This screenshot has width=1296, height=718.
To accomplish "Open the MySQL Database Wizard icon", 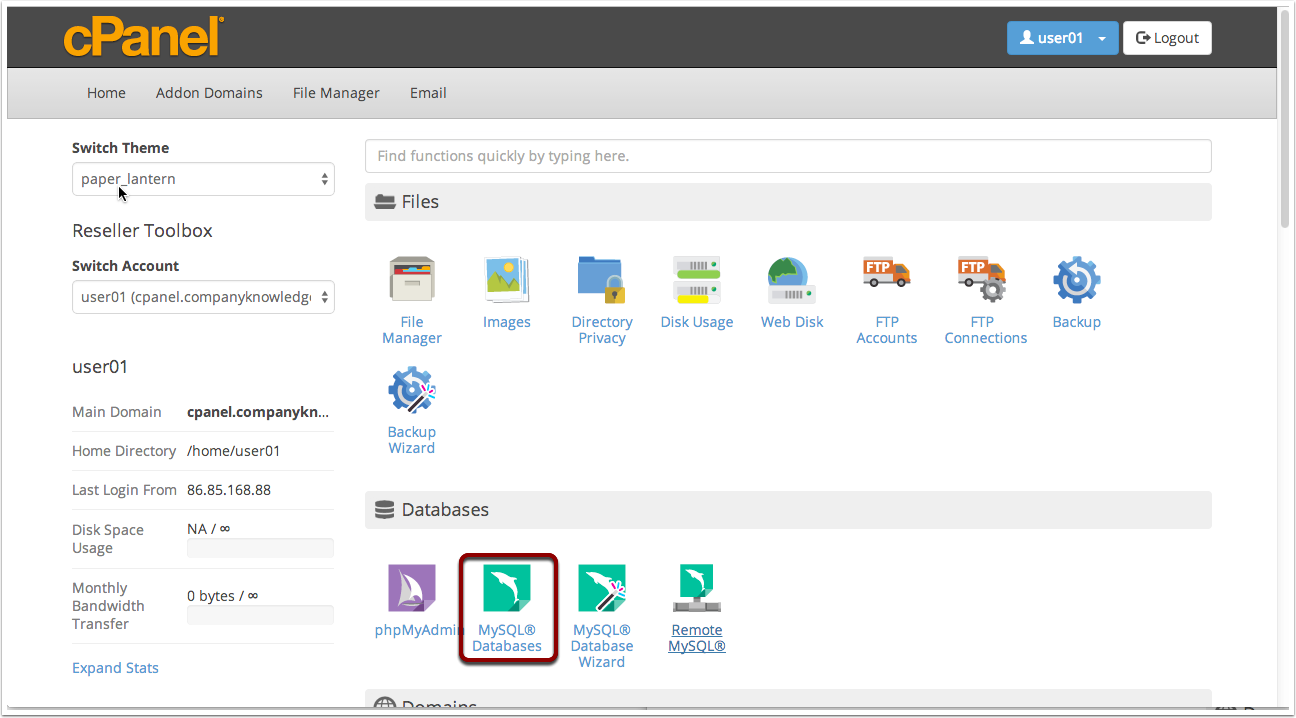I will click(602, 588).
